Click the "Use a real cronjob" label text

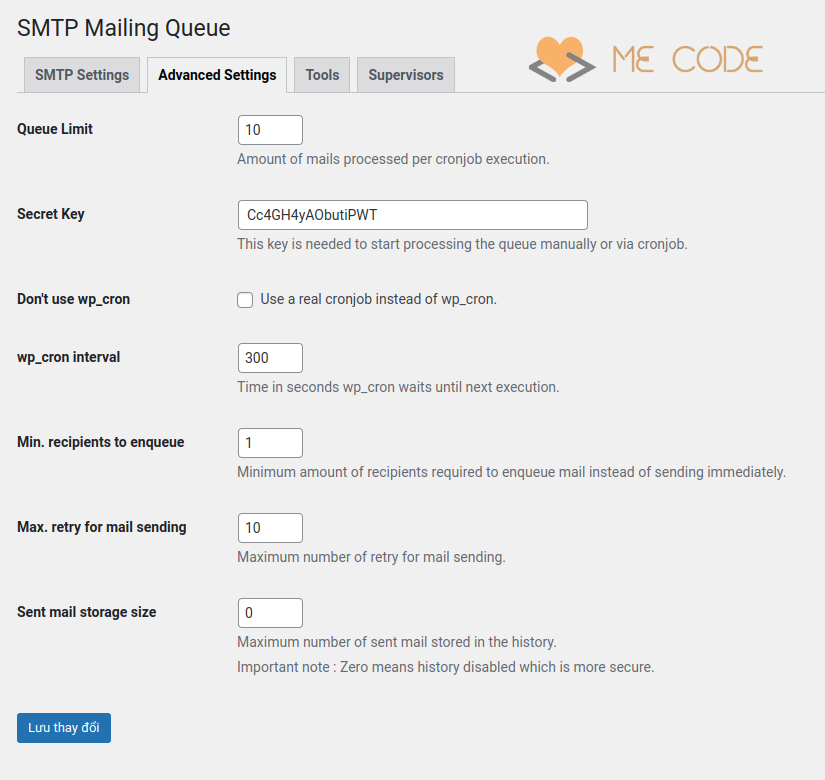(378, 299)
